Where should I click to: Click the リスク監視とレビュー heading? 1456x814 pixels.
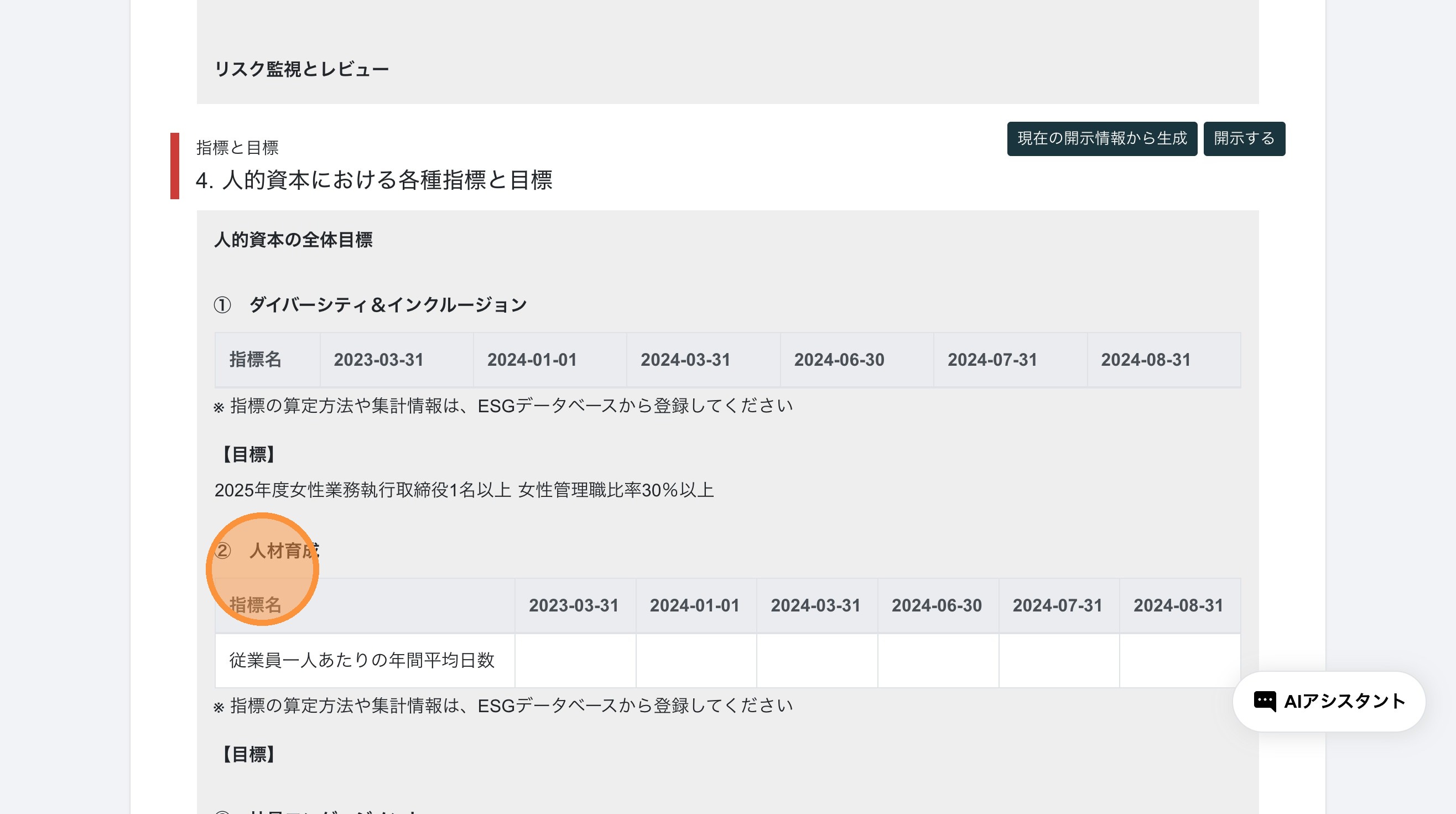point(301,69)
